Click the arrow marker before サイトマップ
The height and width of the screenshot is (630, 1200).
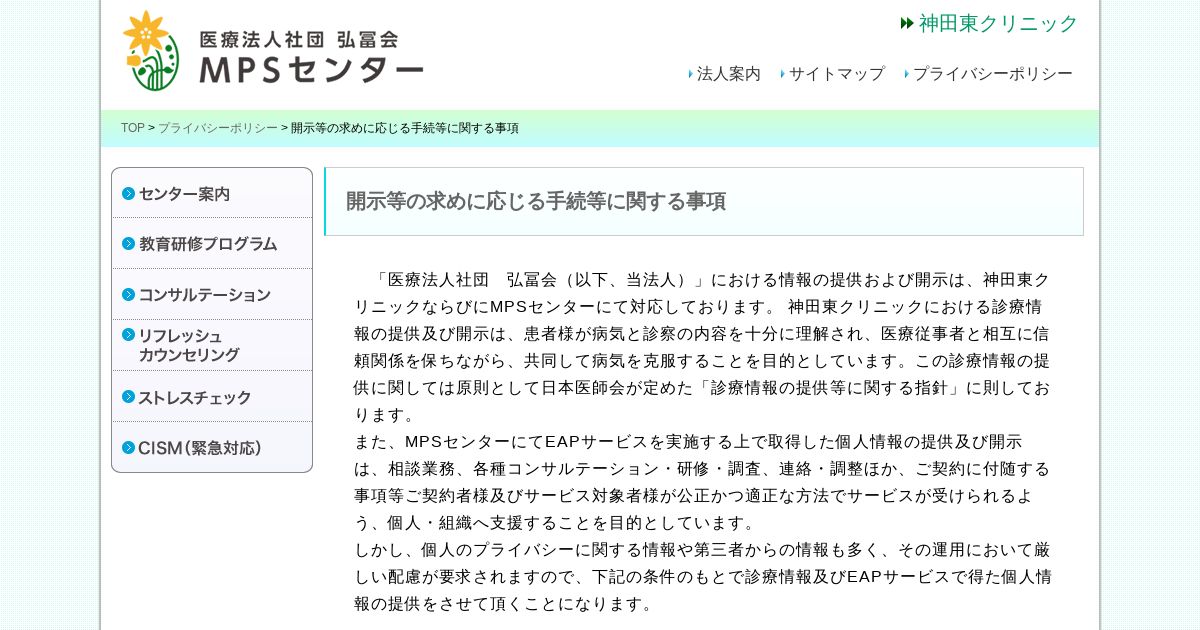[783, 74]
